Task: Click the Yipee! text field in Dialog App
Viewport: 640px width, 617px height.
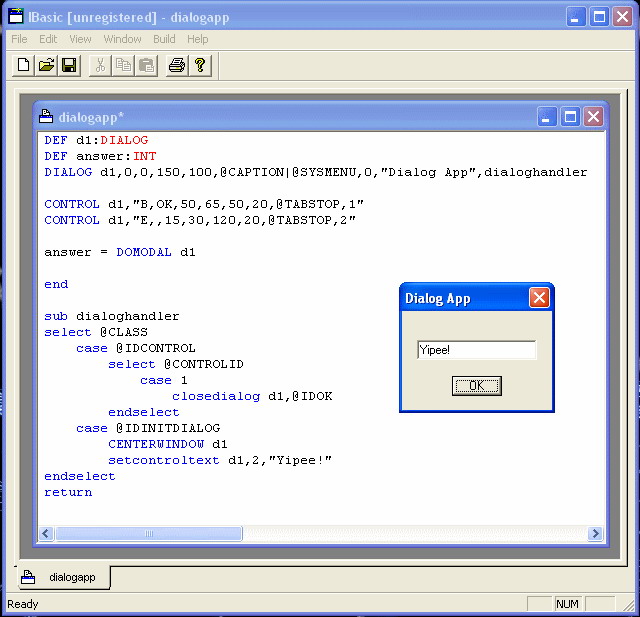Action: [x=477, y=350]
